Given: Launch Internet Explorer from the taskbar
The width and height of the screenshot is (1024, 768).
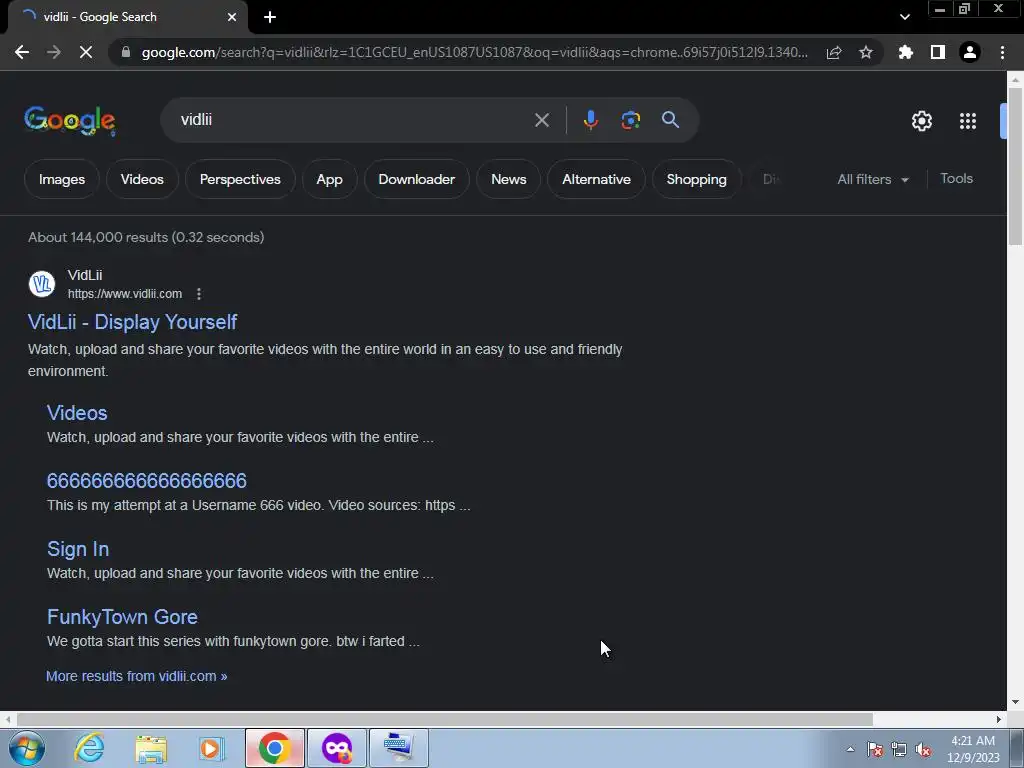Looking at the screenshot, I should tap(89, 748).
